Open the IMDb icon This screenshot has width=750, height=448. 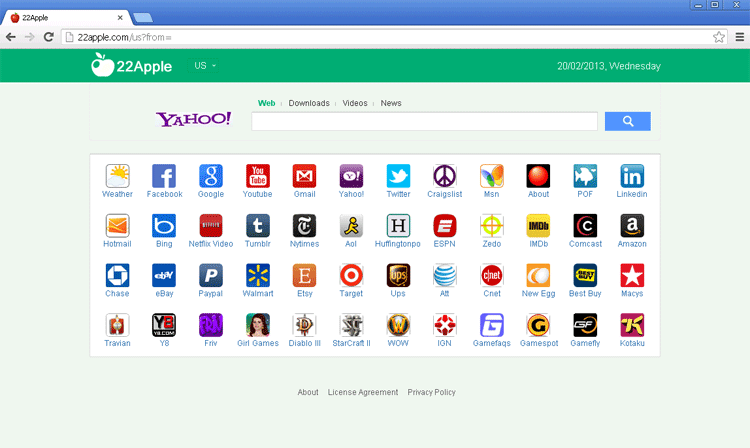[x=538, y=226]
